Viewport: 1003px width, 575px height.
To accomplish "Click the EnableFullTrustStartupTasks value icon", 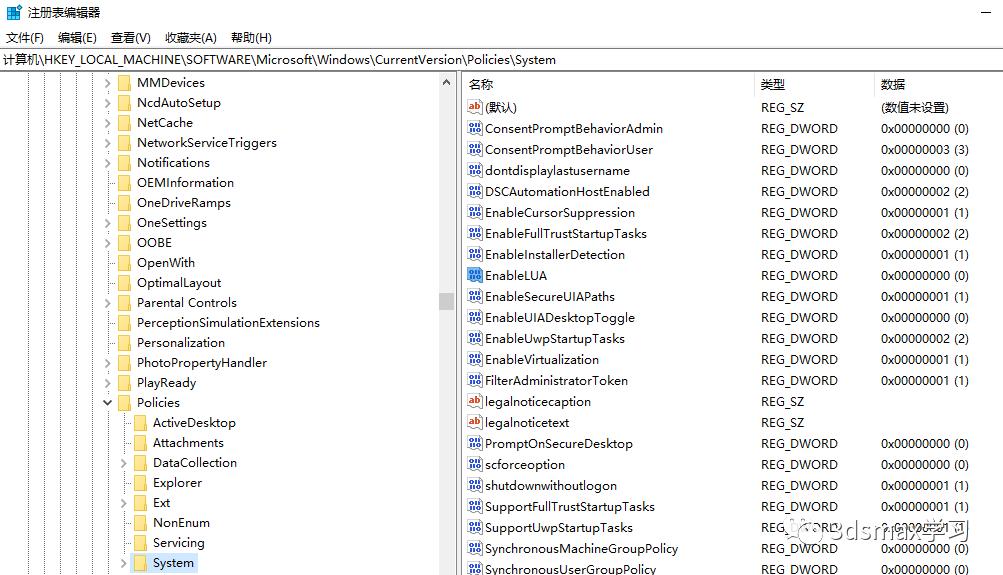I will [475, 233].
